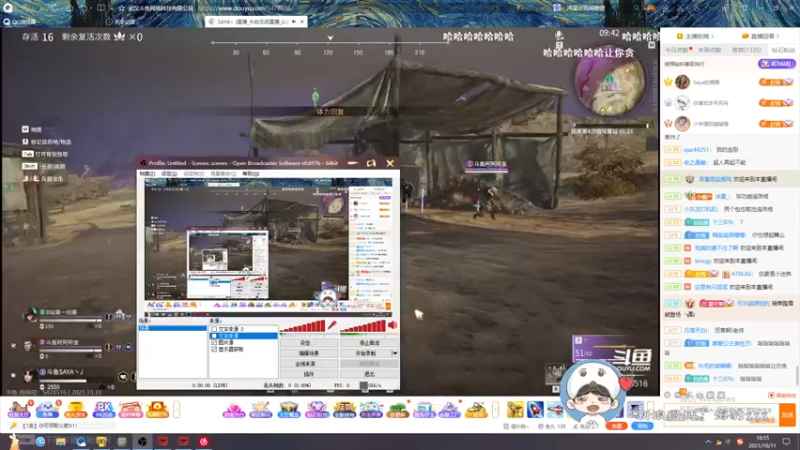Click the 退出 button in OBS
Screen dimensions: 800x450
tap(369, 374)
